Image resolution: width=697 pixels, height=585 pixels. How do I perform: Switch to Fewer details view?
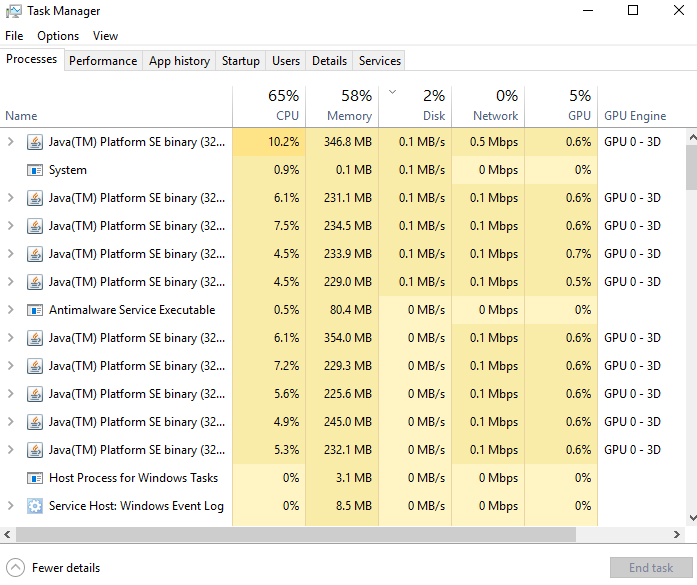(53, 568)
